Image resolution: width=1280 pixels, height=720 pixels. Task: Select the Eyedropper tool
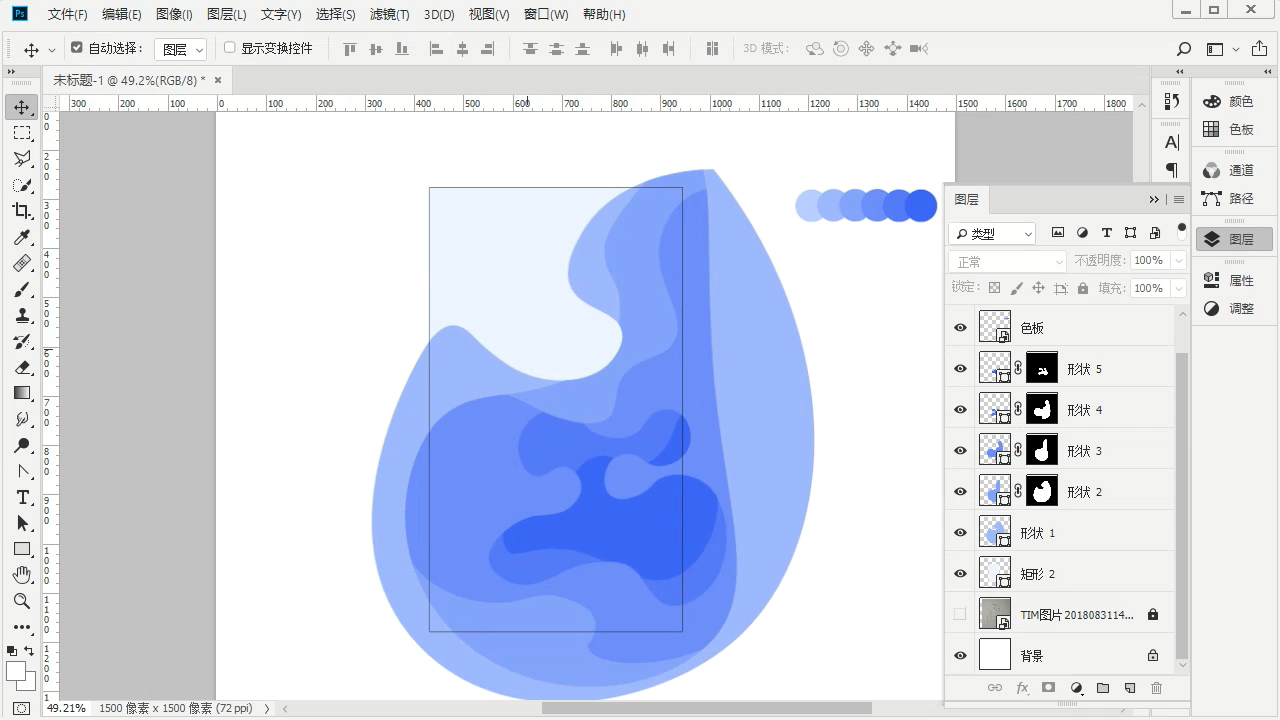click(22, 237)
